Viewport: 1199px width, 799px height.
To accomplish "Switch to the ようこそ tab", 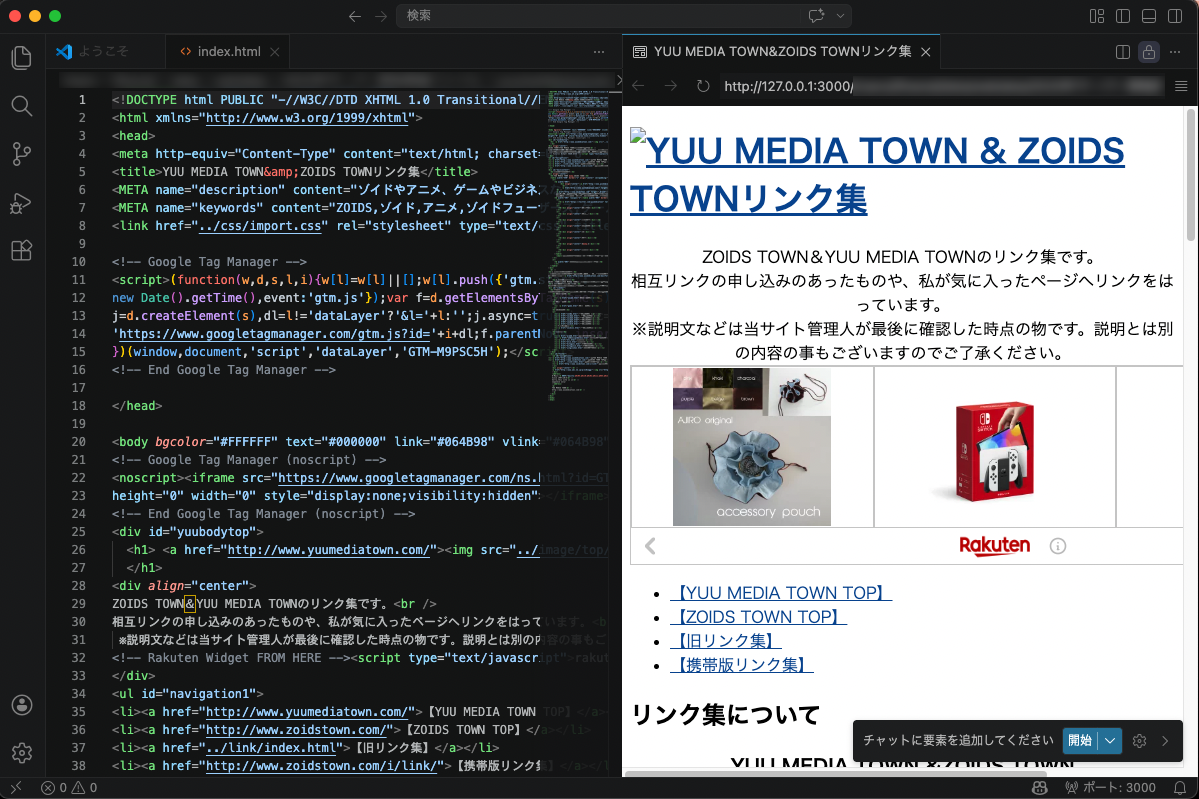I will pyautogui.click(x=103, y=51).
